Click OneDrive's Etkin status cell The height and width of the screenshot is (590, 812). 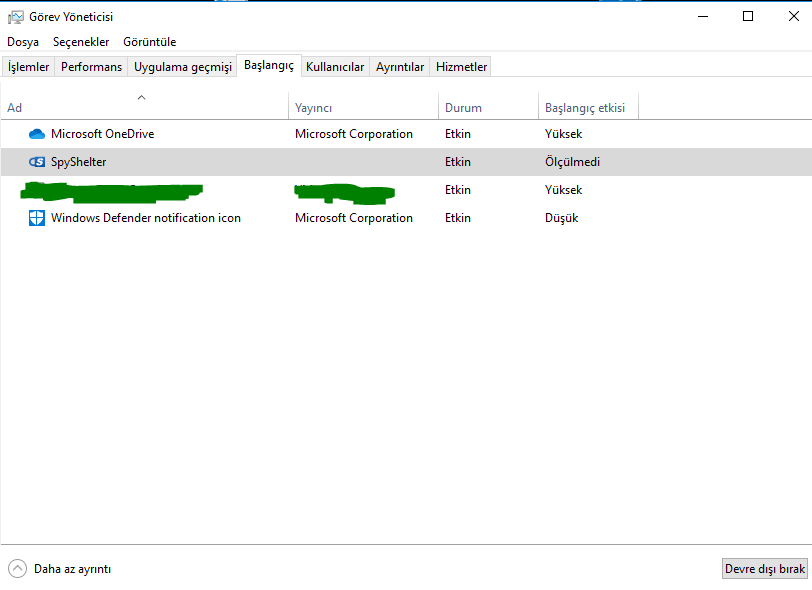458,134
